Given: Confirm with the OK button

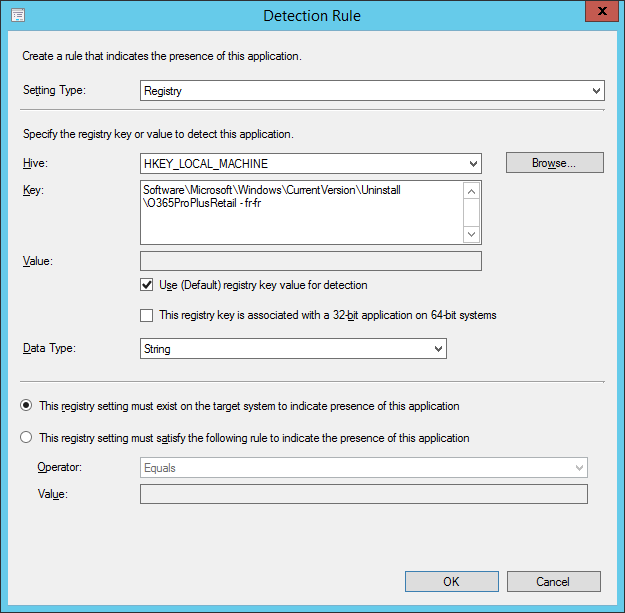Looking at the screenshot, I should (452, 582).
